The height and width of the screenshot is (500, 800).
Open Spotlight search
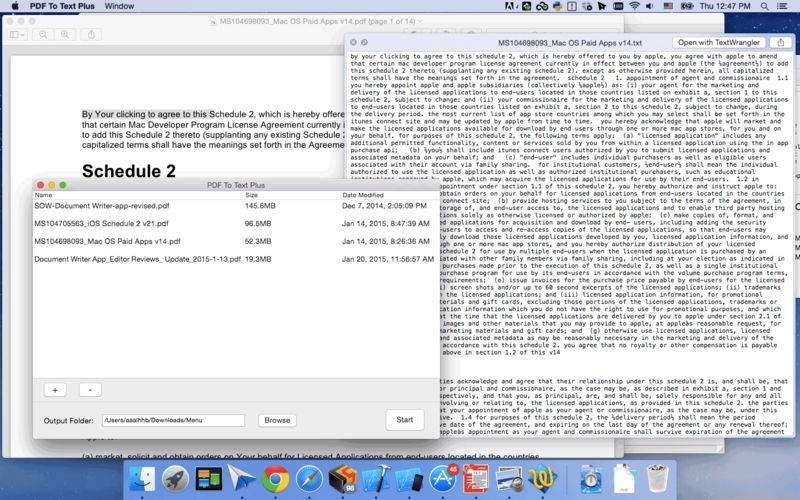click(764, 6)
